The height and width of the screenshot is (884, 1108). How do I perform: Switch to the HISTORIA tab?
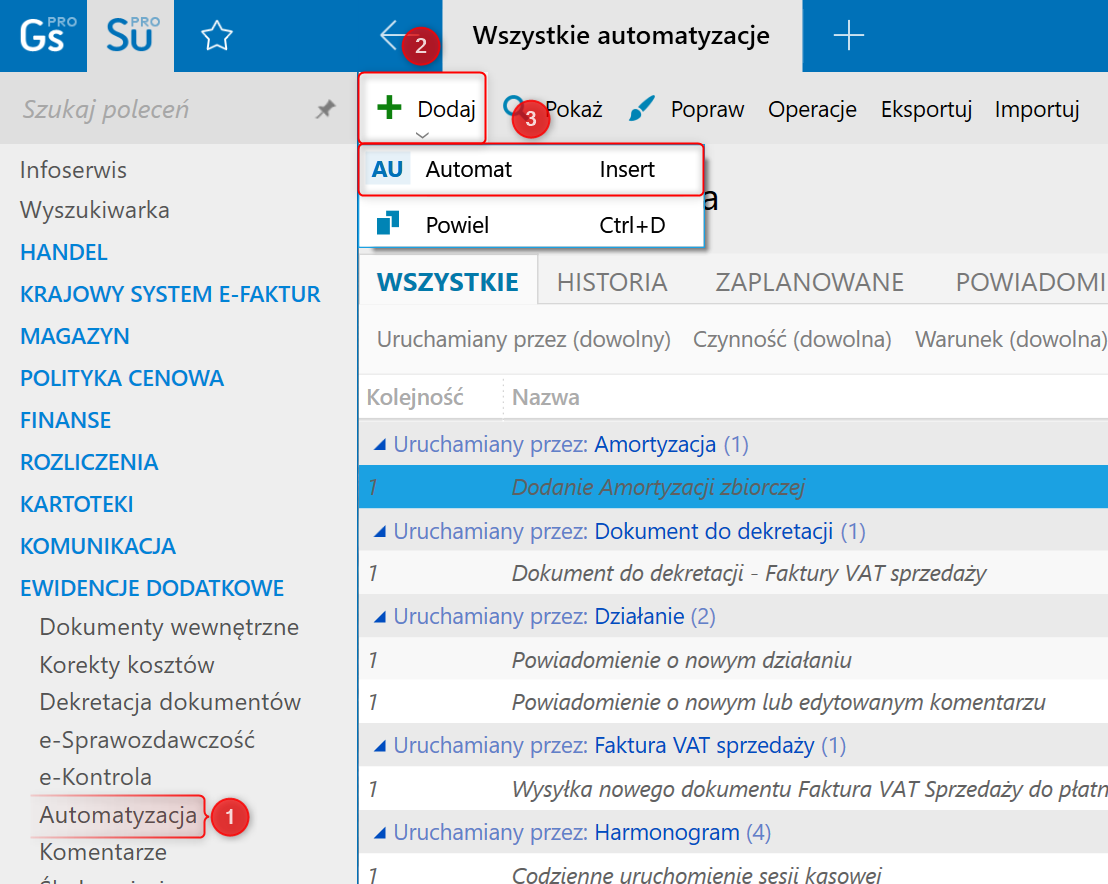(612, 282)
